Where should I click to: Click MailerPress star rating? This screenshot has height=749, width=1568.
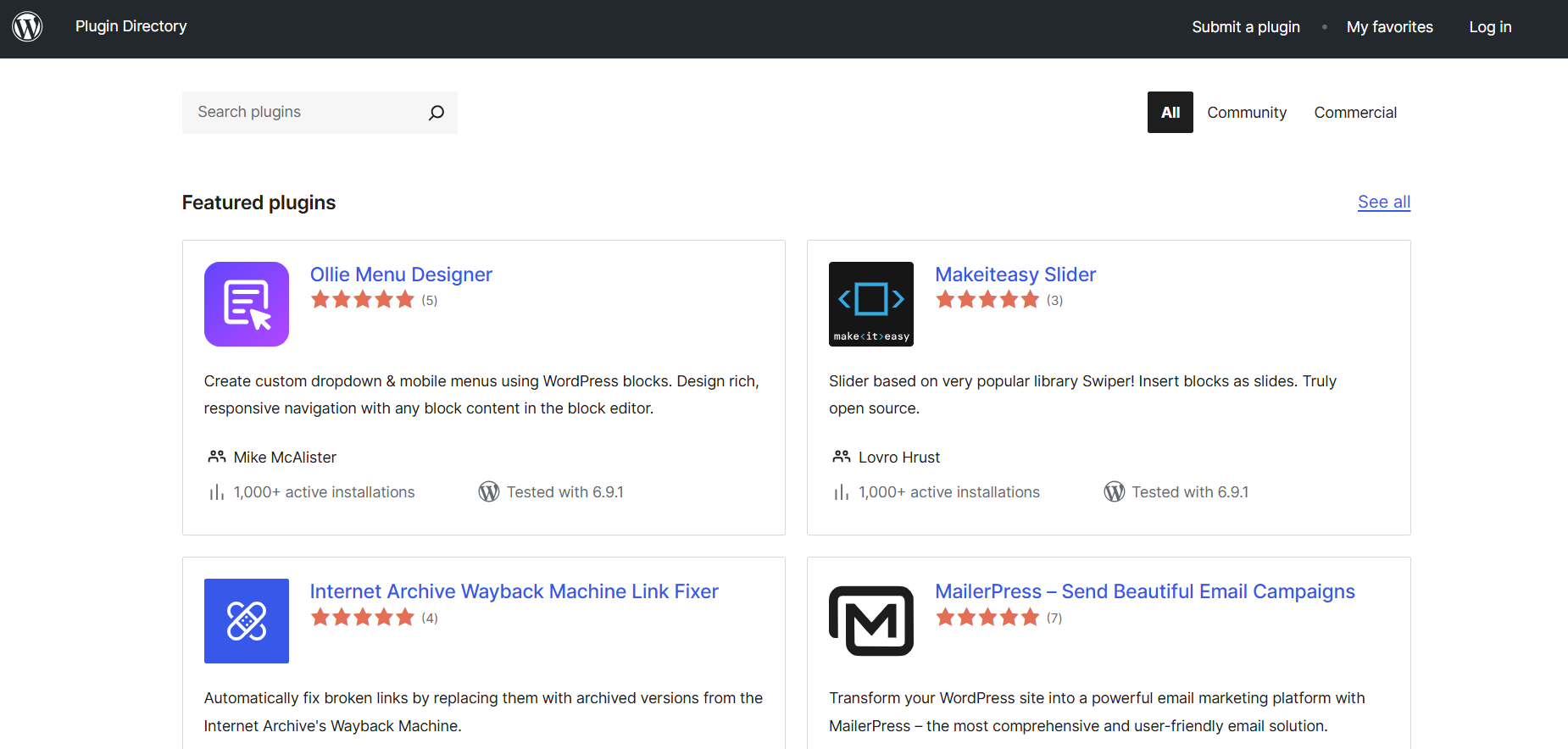(987, 617)
